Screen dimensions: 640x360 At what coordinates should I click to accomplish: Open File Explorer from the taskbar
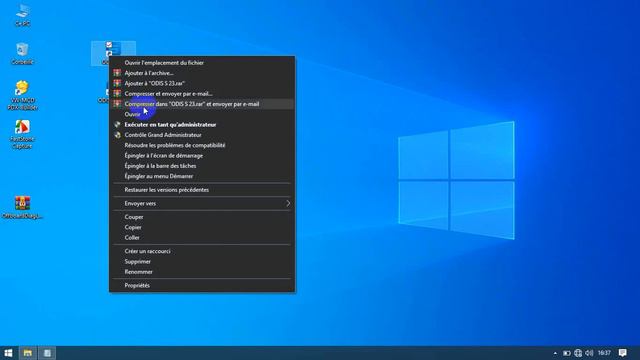[x=27, y=353]
